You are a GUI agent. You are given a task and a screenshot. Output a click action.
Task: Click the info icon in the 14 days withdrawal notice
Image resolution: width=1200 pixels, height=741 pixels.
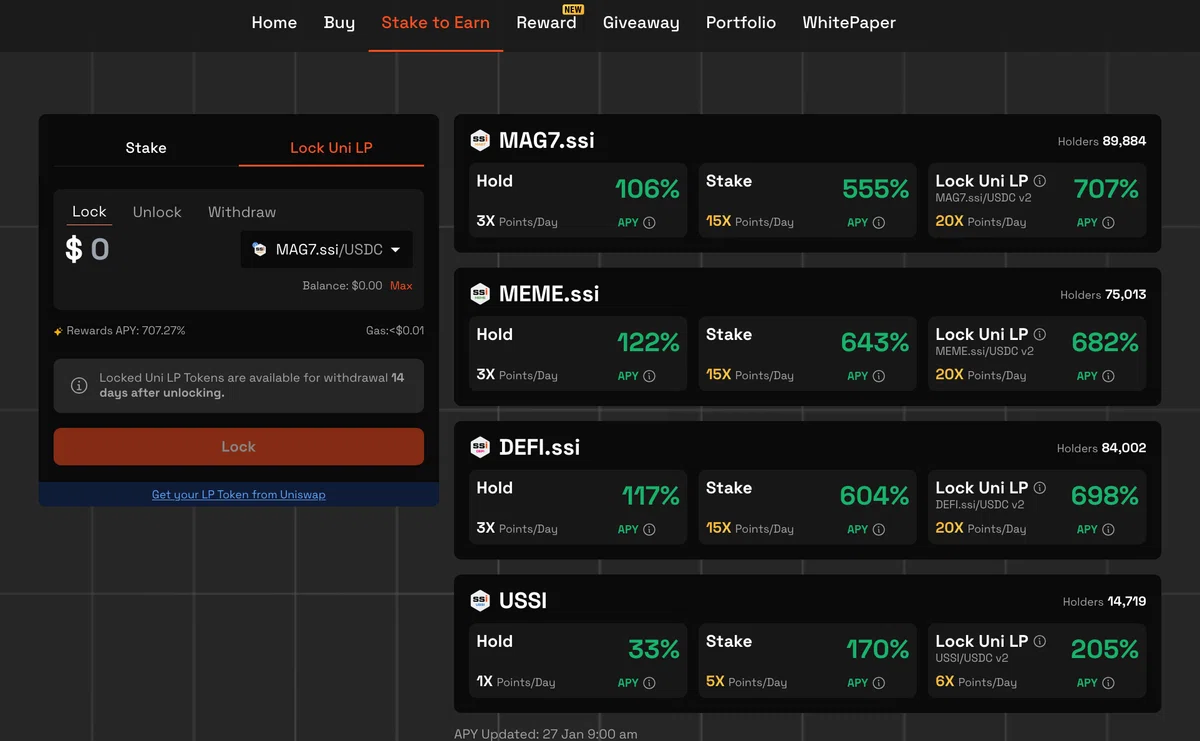79,385
